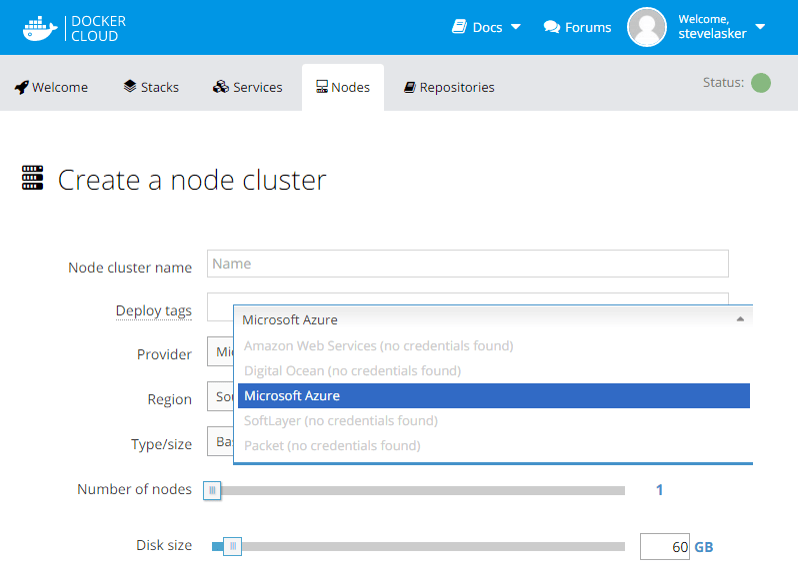Click the Status: label
798x572 pixels.
723,82
